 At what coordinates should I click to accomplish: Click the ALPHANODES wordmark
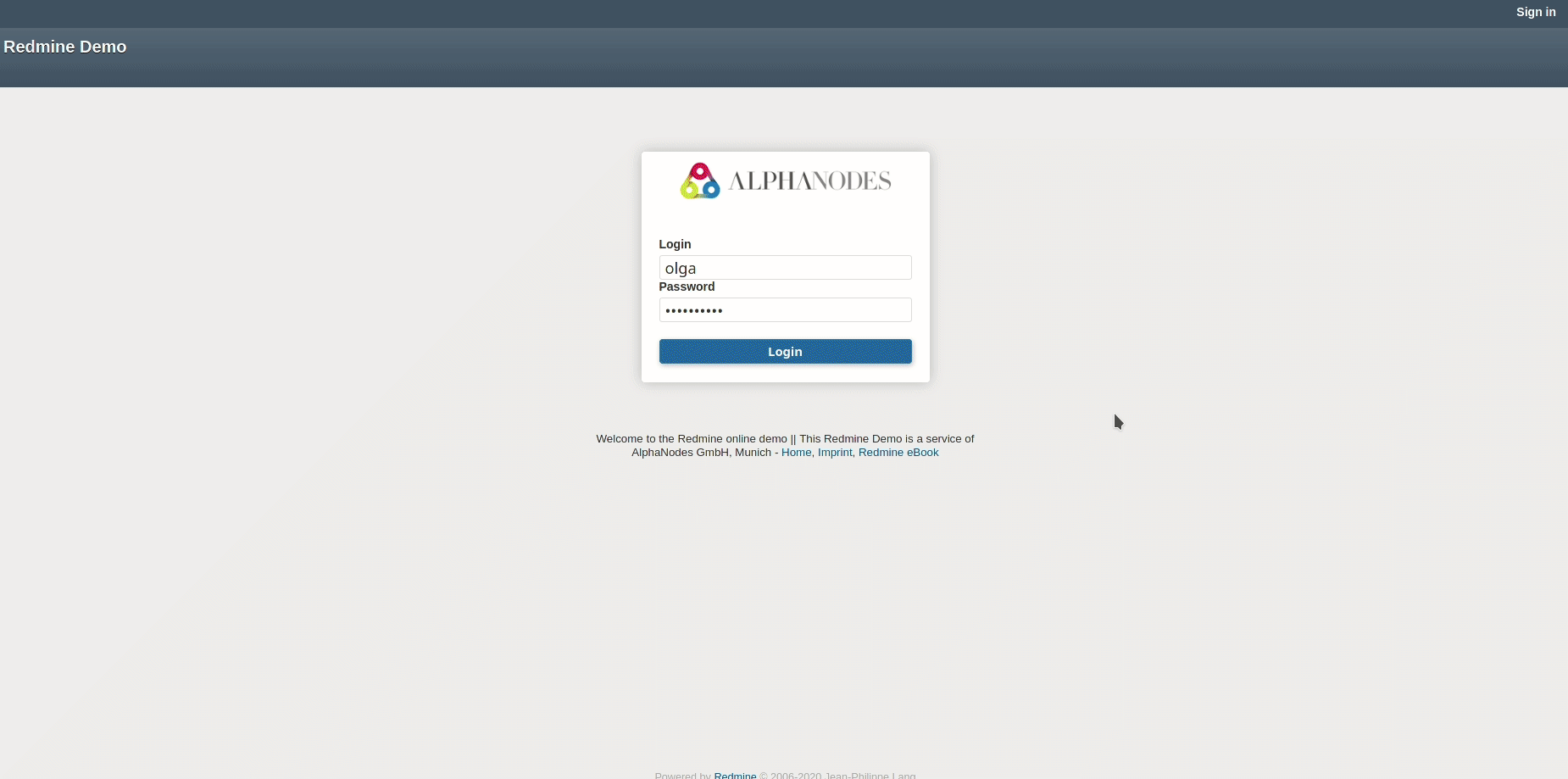click(809, 180)
